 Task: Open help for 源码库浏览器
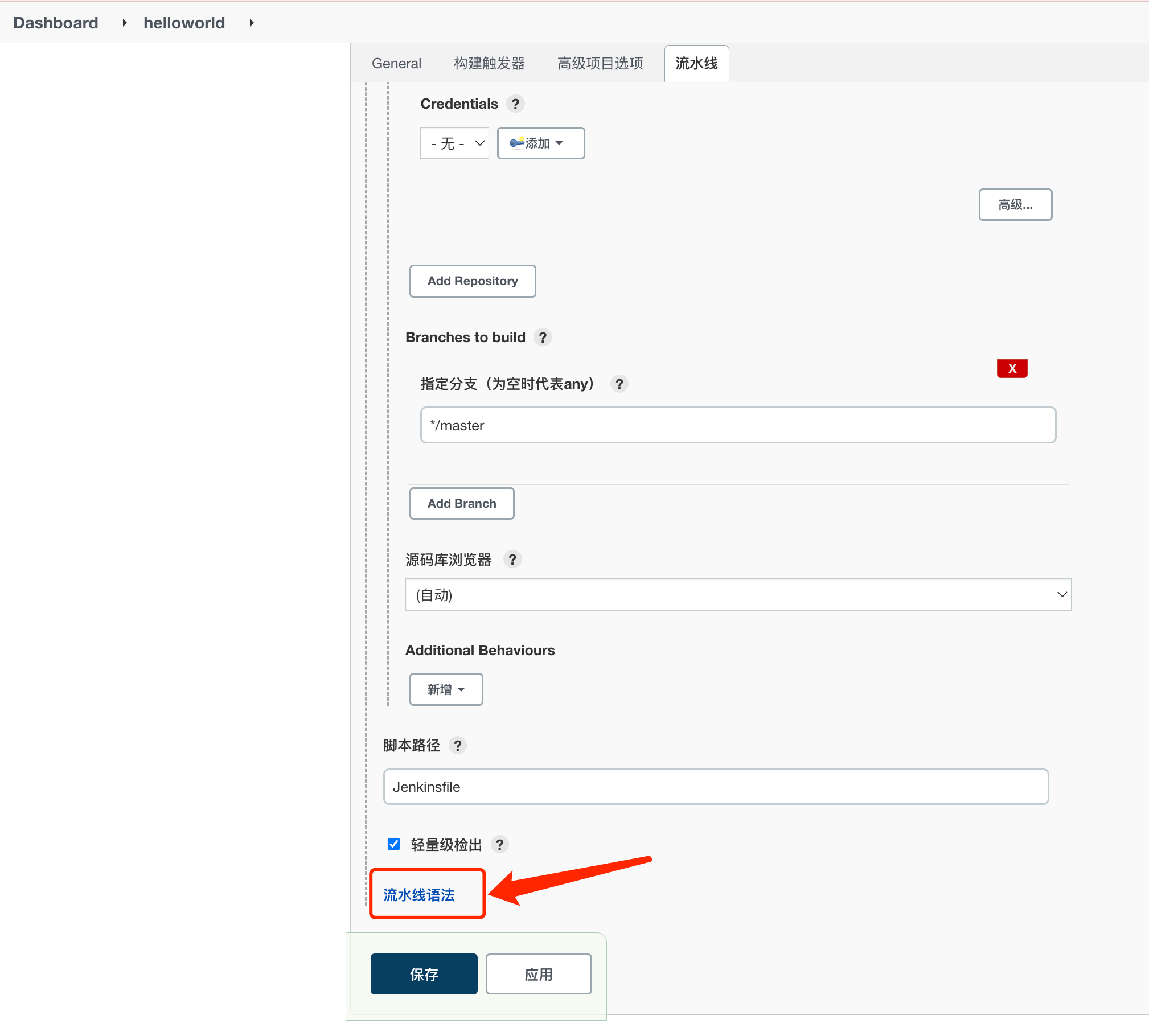tap(512, 560)
